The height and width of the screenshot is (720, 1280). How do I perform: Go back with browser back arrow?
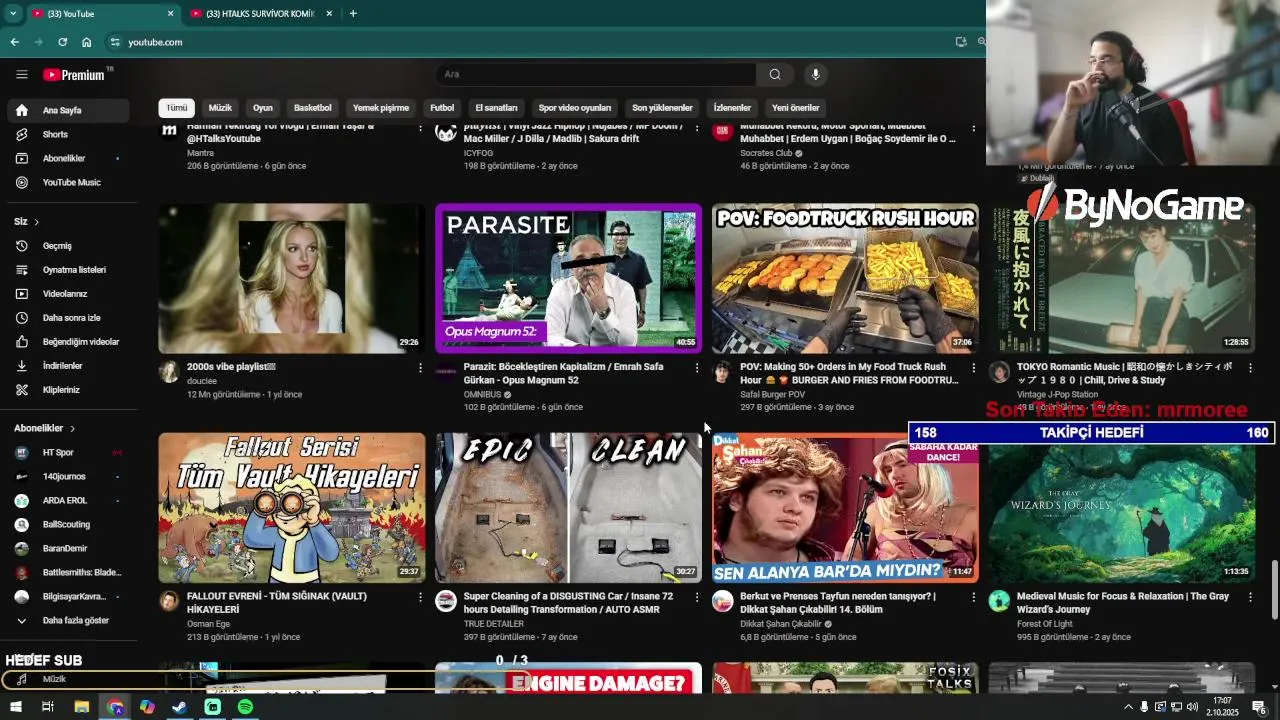(14, 42)
